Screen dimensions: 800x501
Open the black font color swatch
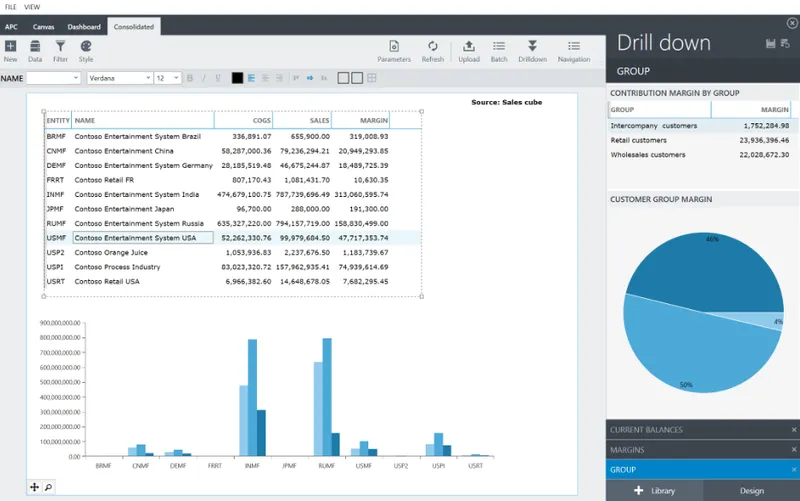(237, 78)
